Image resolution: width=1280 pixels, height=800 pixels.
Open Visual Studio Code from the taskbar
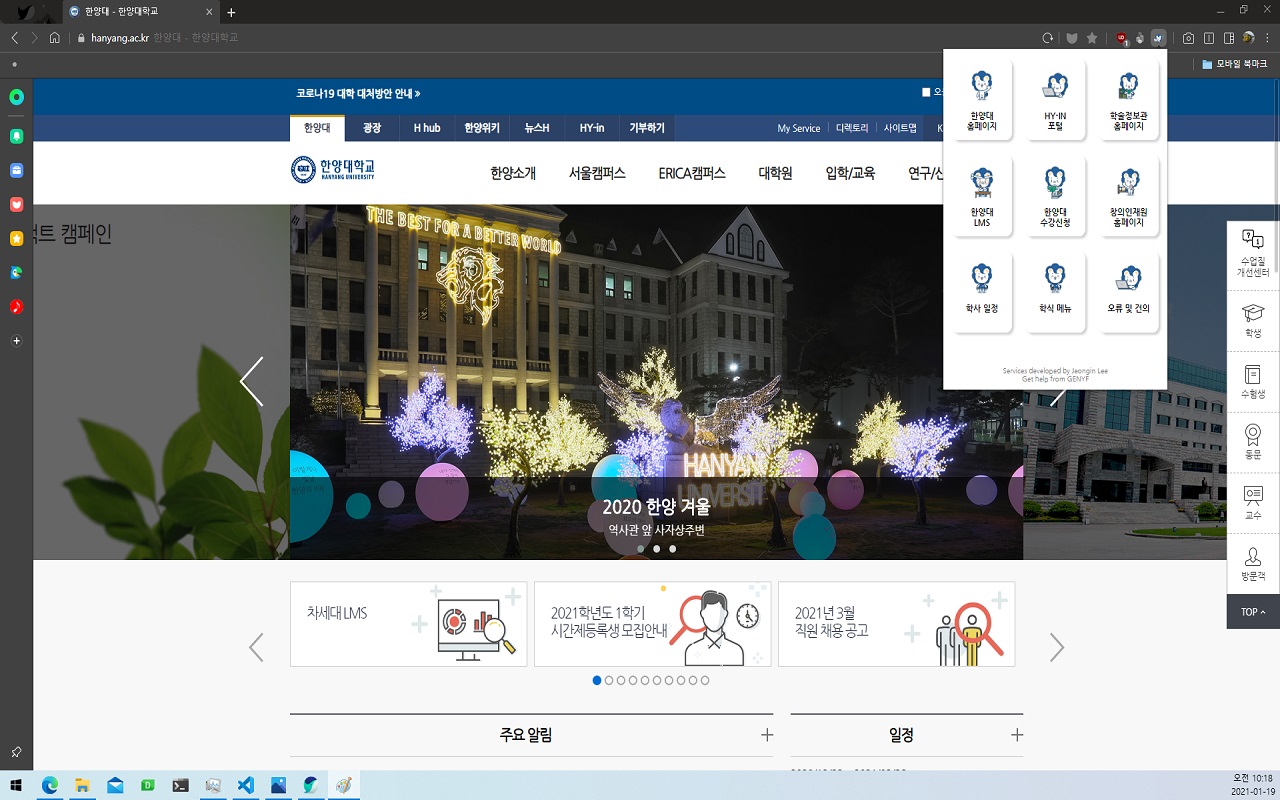coord(244,786)
